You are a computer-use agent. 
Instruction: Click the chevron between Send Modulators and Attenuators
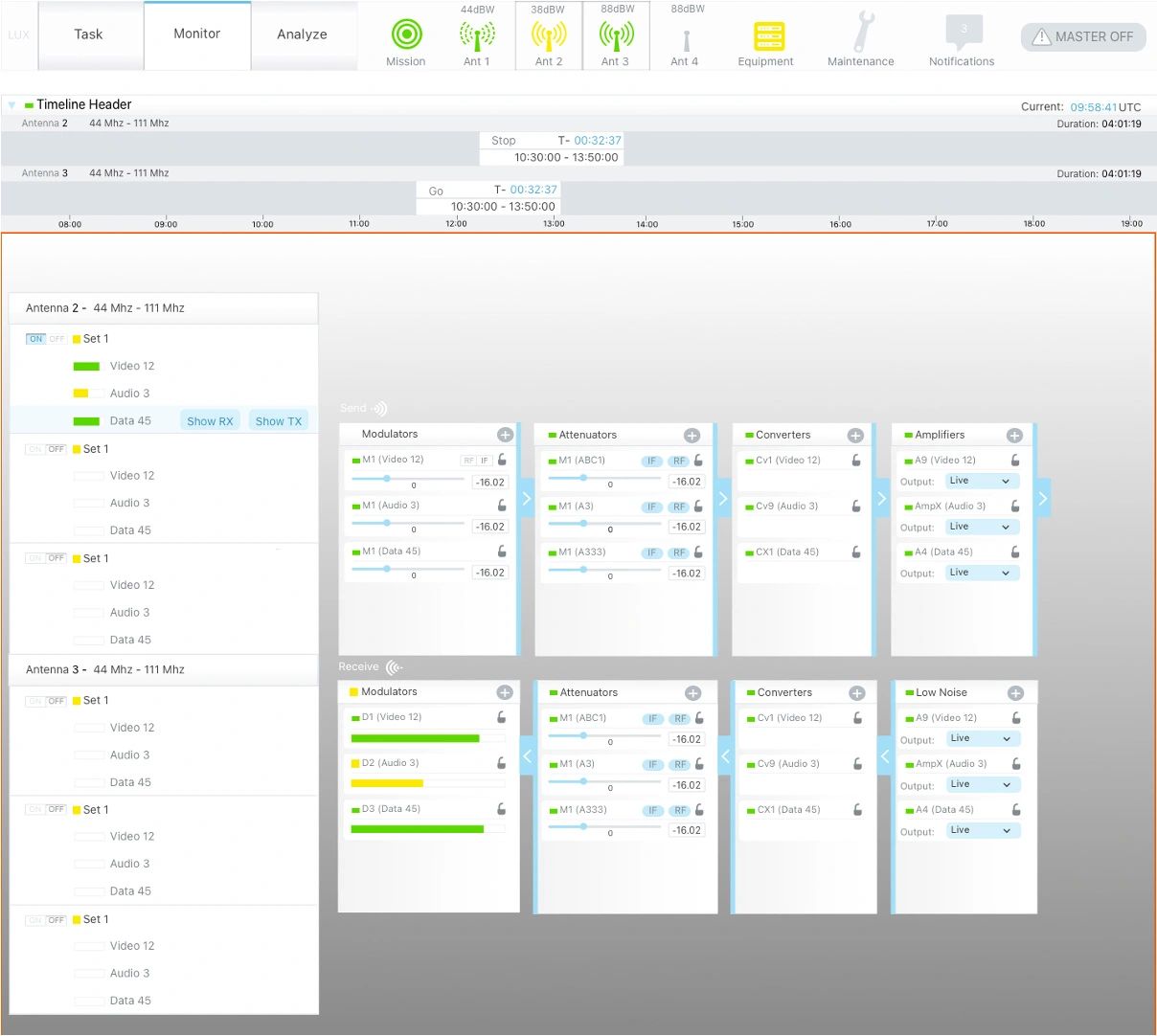(x=526, y=498)
